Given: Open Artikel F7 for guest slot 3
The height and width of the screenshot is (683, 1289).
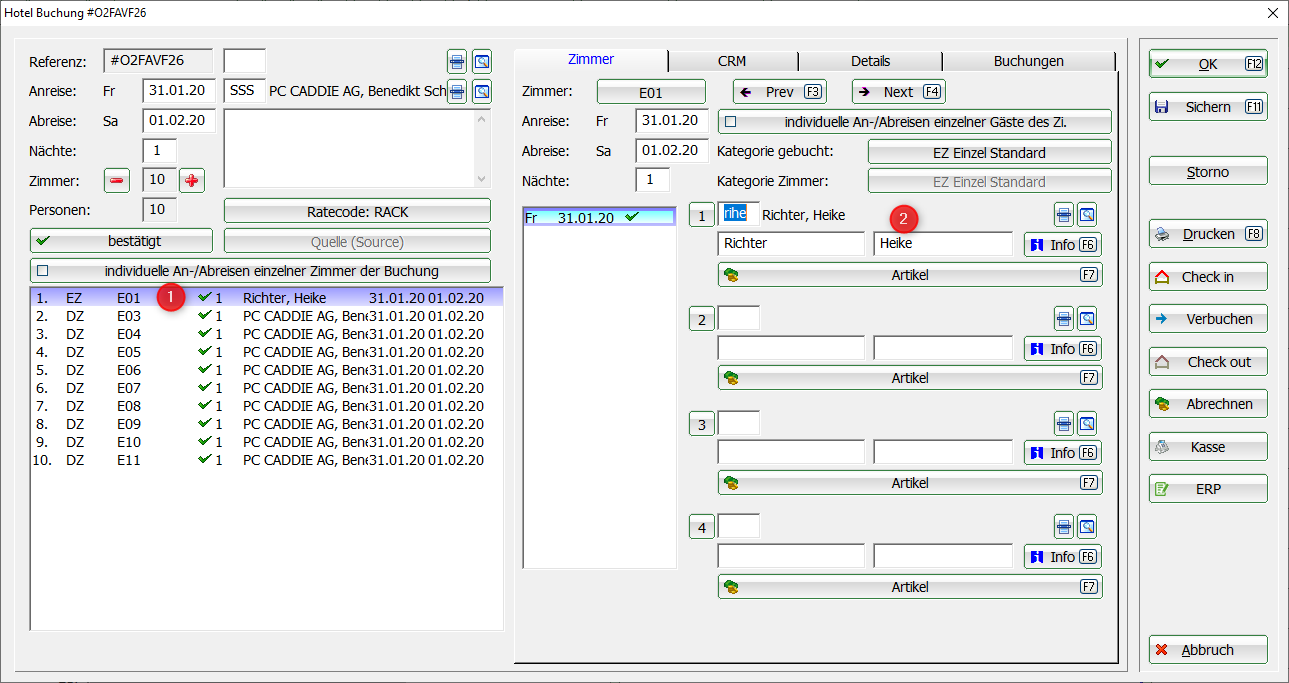Looking at the screenshot, I should click(910, 483).
